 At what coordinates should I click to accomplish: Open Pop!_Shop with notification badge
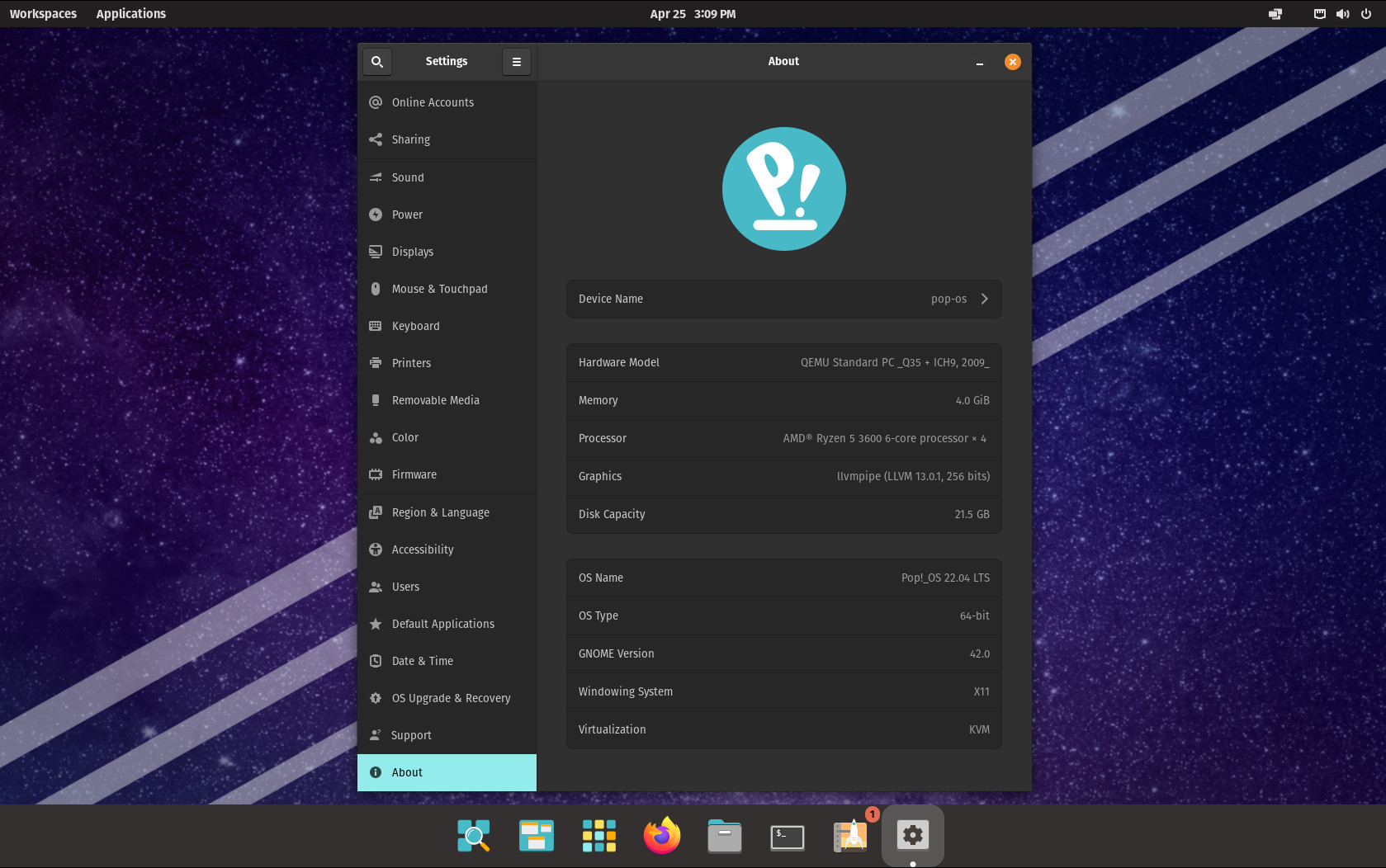pos(852,834)
